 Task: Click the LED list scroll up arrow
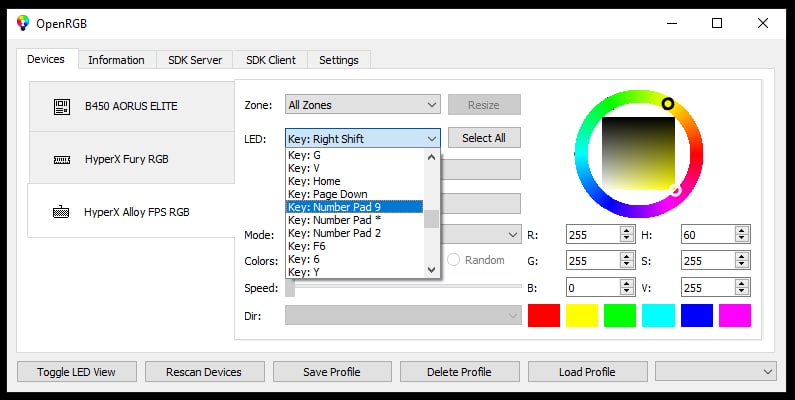[x=431, y=157]
